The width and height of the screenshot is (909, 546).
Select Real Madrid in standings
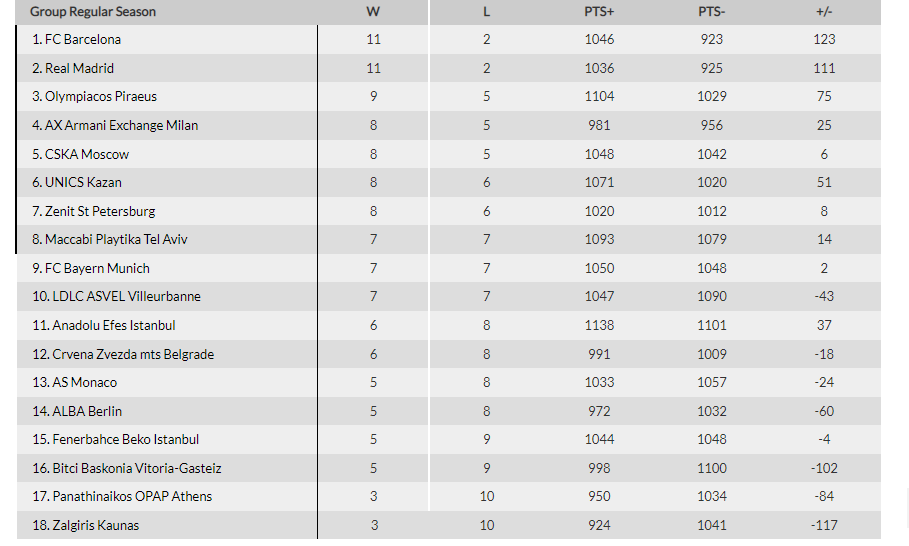point(79,68)
